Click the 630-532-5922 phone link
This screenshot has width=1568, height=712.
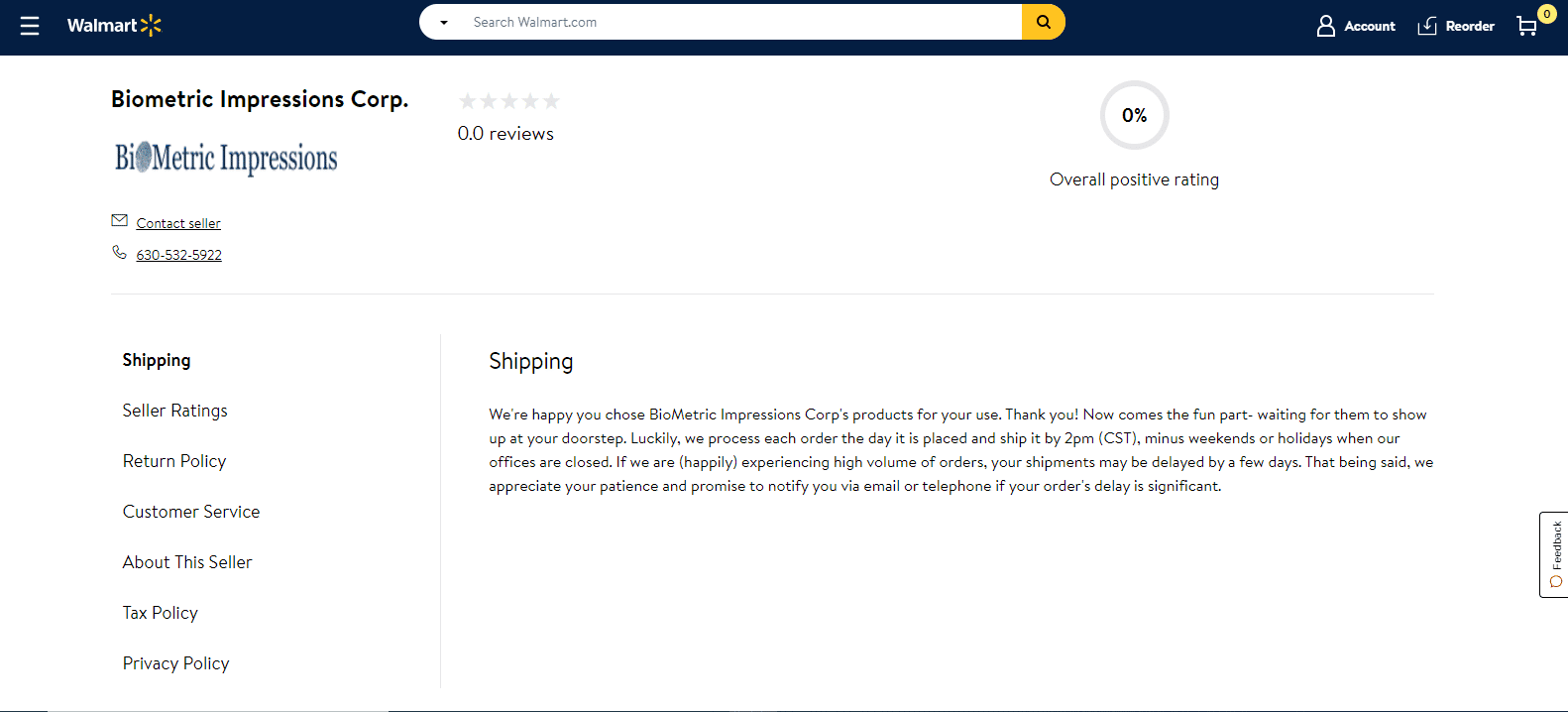[179, 255]
